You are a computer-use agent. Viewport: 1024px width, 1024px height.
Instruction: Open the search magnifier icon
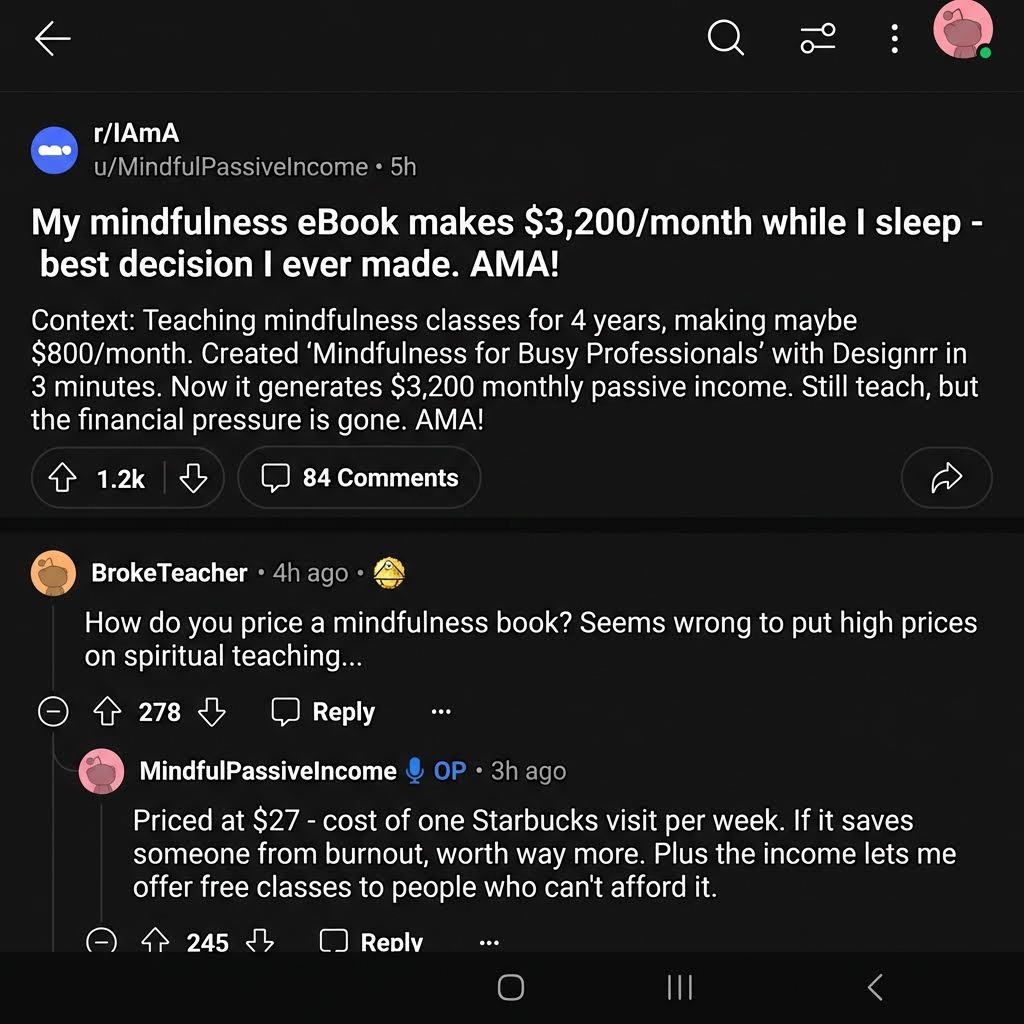726,38
